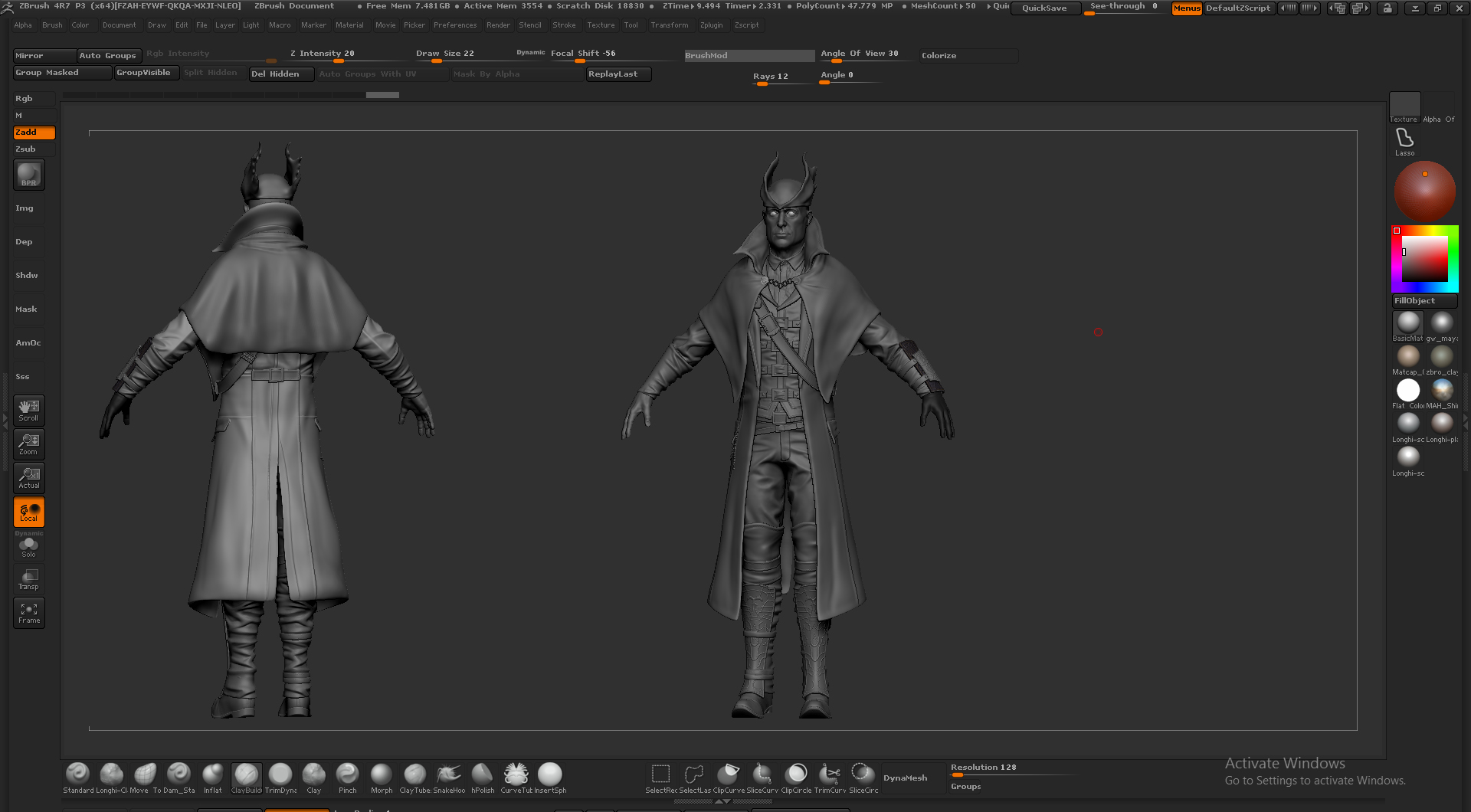
Task: Pick the Pinch brush
Action: click(347, 778)
